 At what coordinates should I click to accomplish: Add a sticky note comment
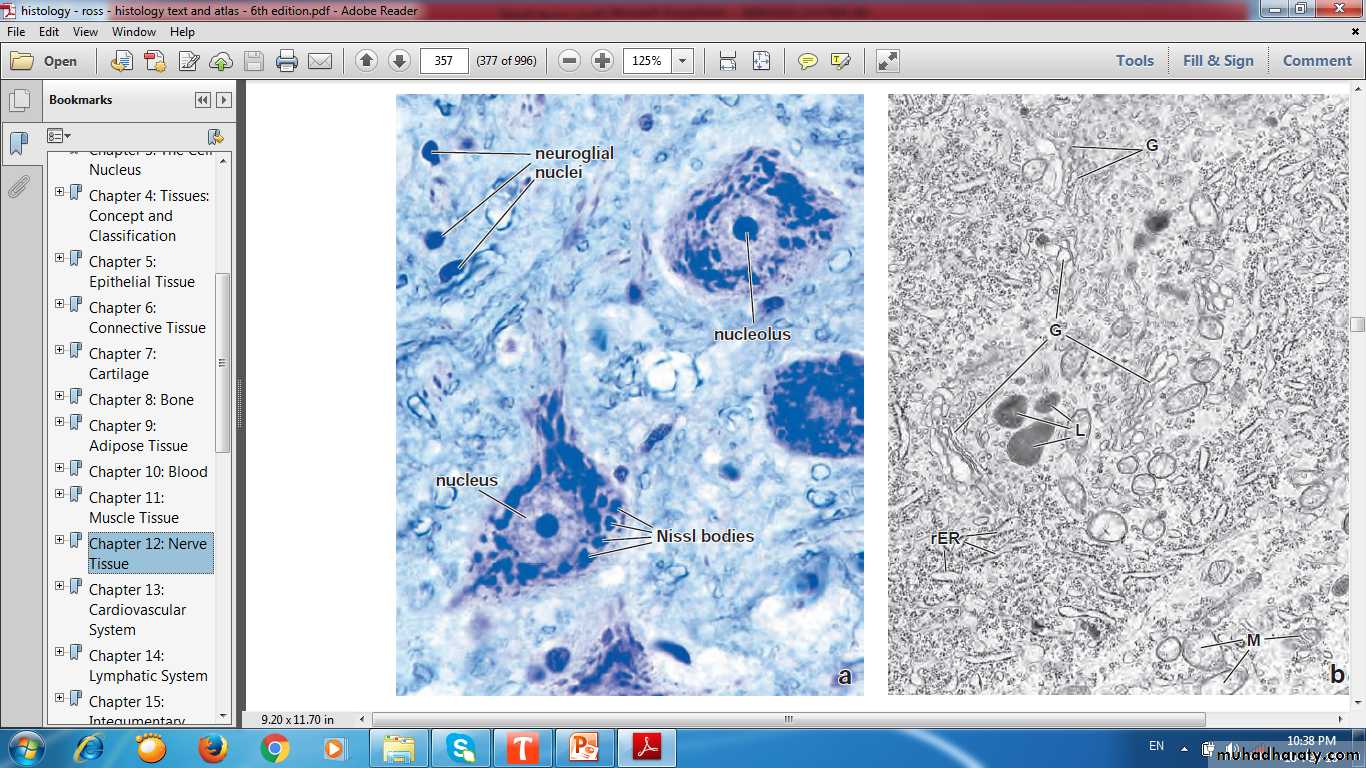(807, 61)
